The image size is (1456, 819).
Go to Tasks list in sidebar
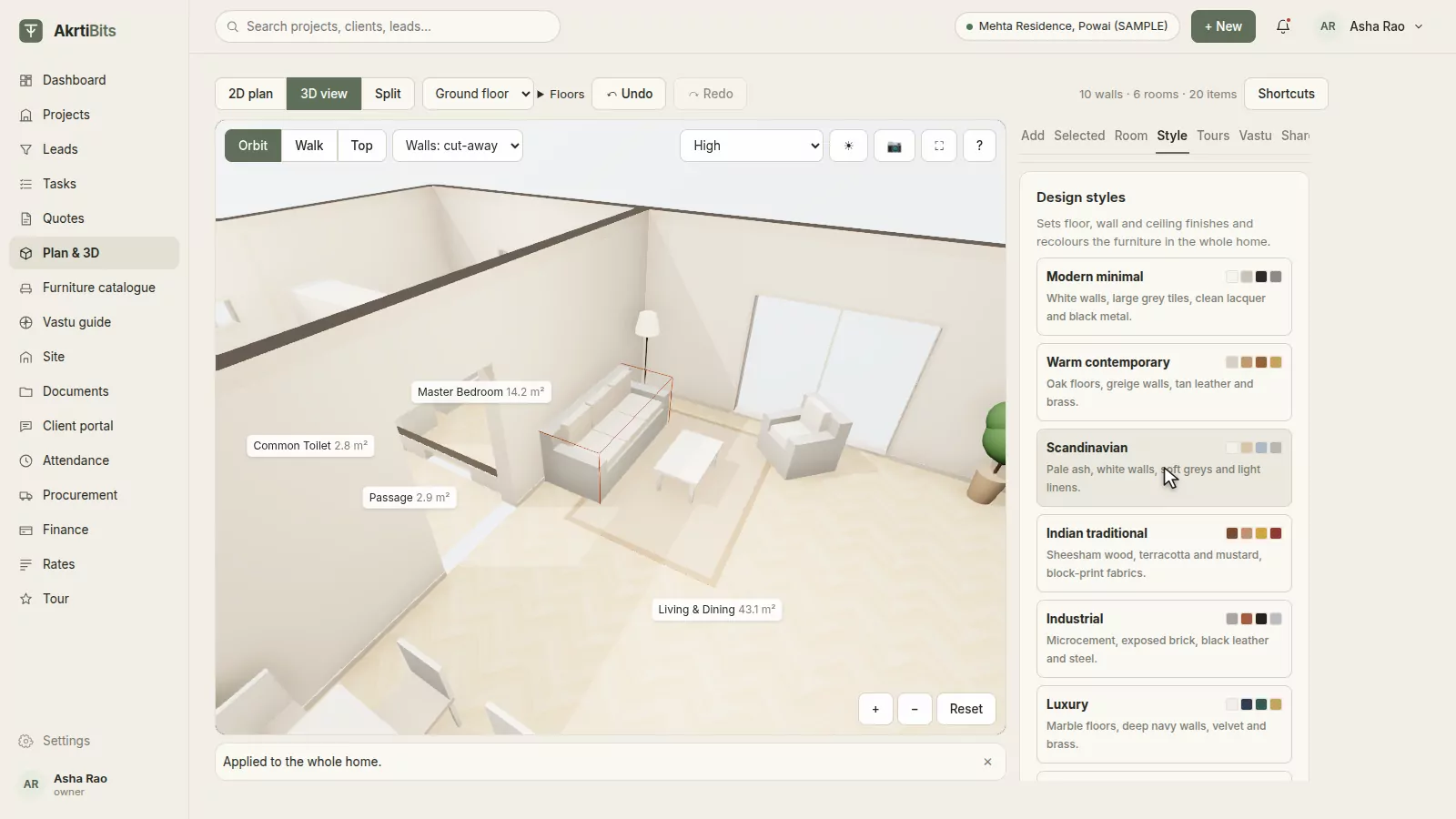pyautogui.click(x=94, y=184)
